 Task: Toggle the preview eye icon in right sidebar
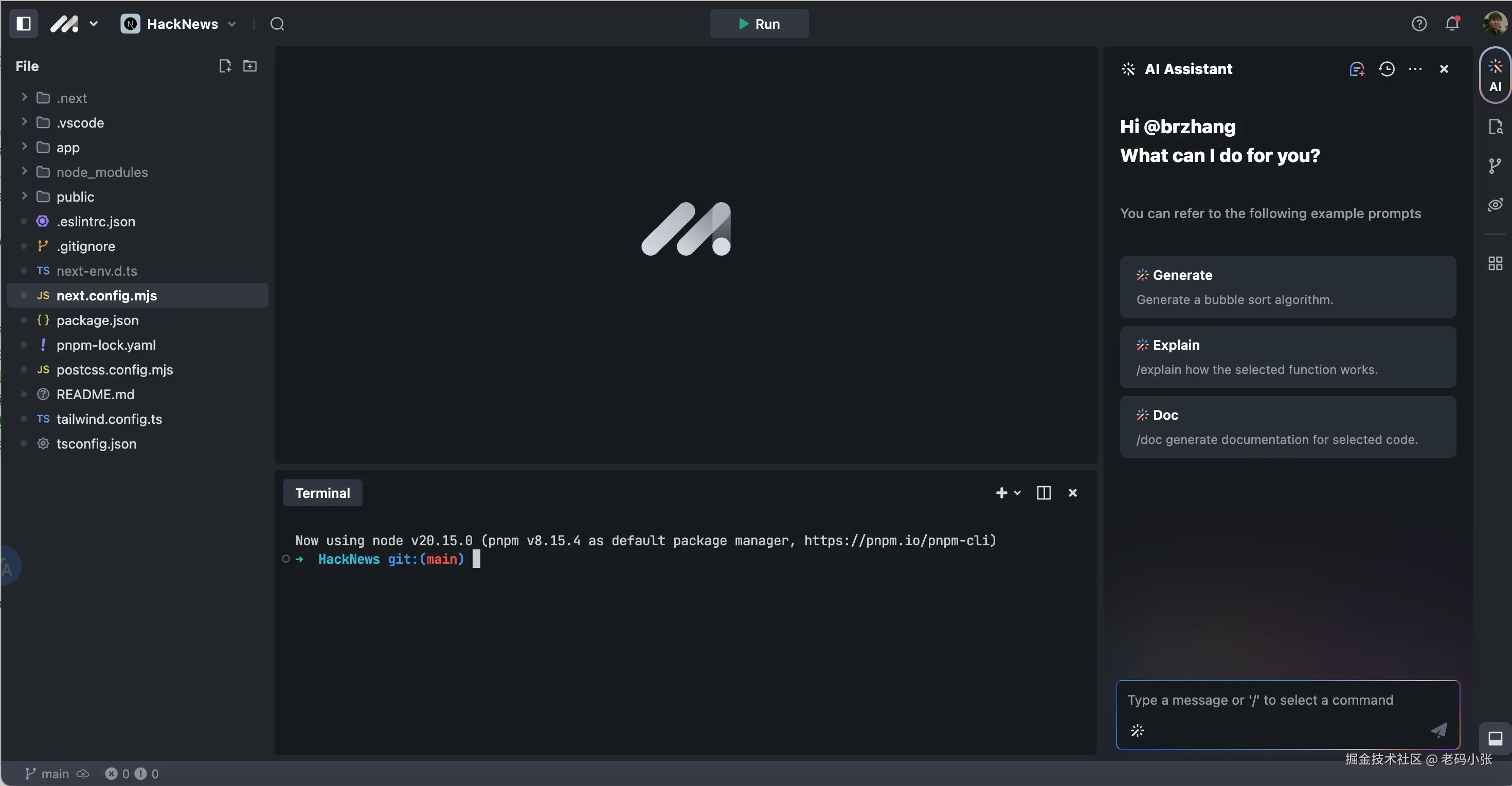point(1495,205)
